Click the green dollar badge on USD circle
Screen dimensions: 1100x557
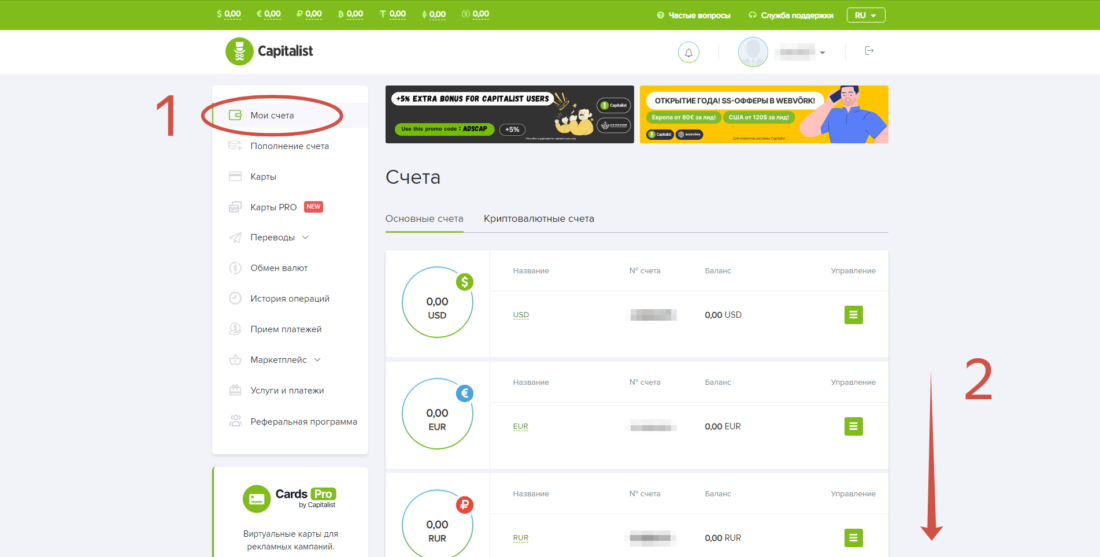click(x=464, y=282)
